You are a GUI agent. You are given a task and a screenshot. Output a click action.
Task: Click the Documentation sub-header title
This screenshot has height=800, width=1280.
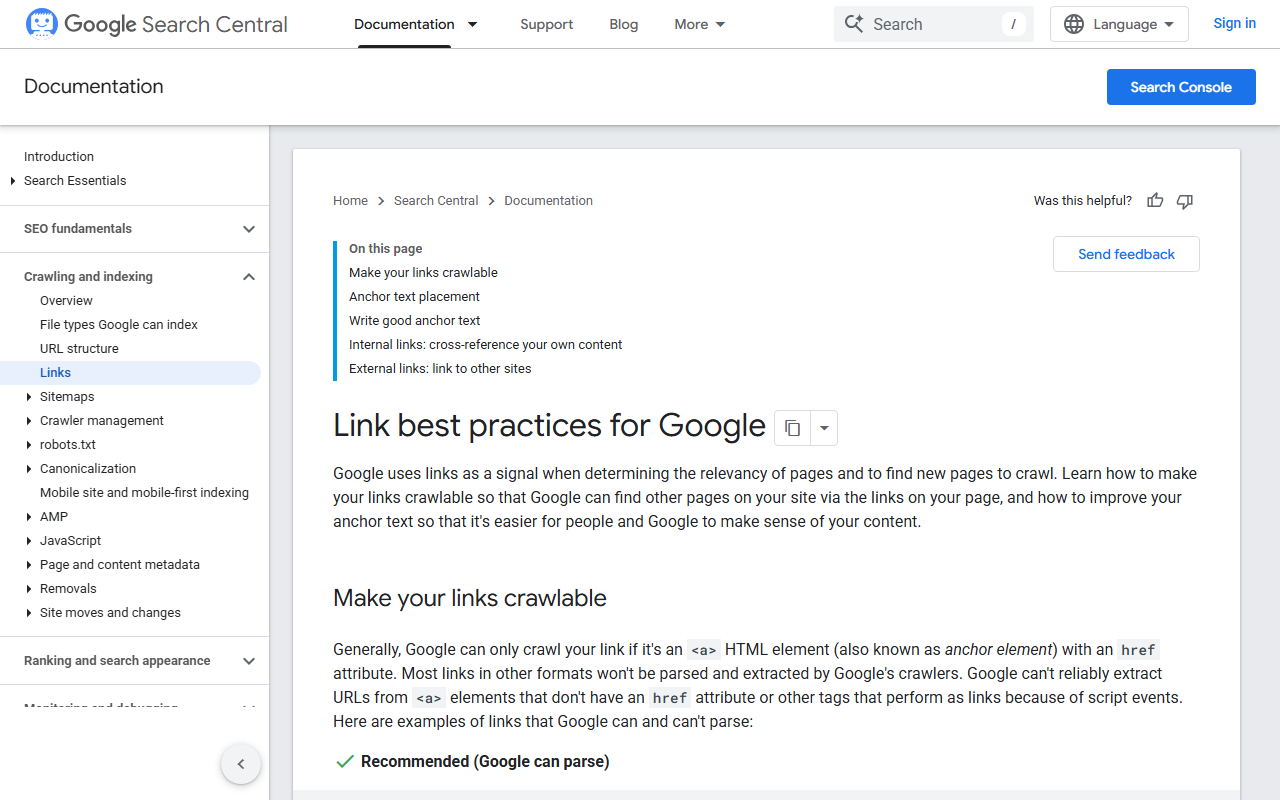[x=94, y=87]
